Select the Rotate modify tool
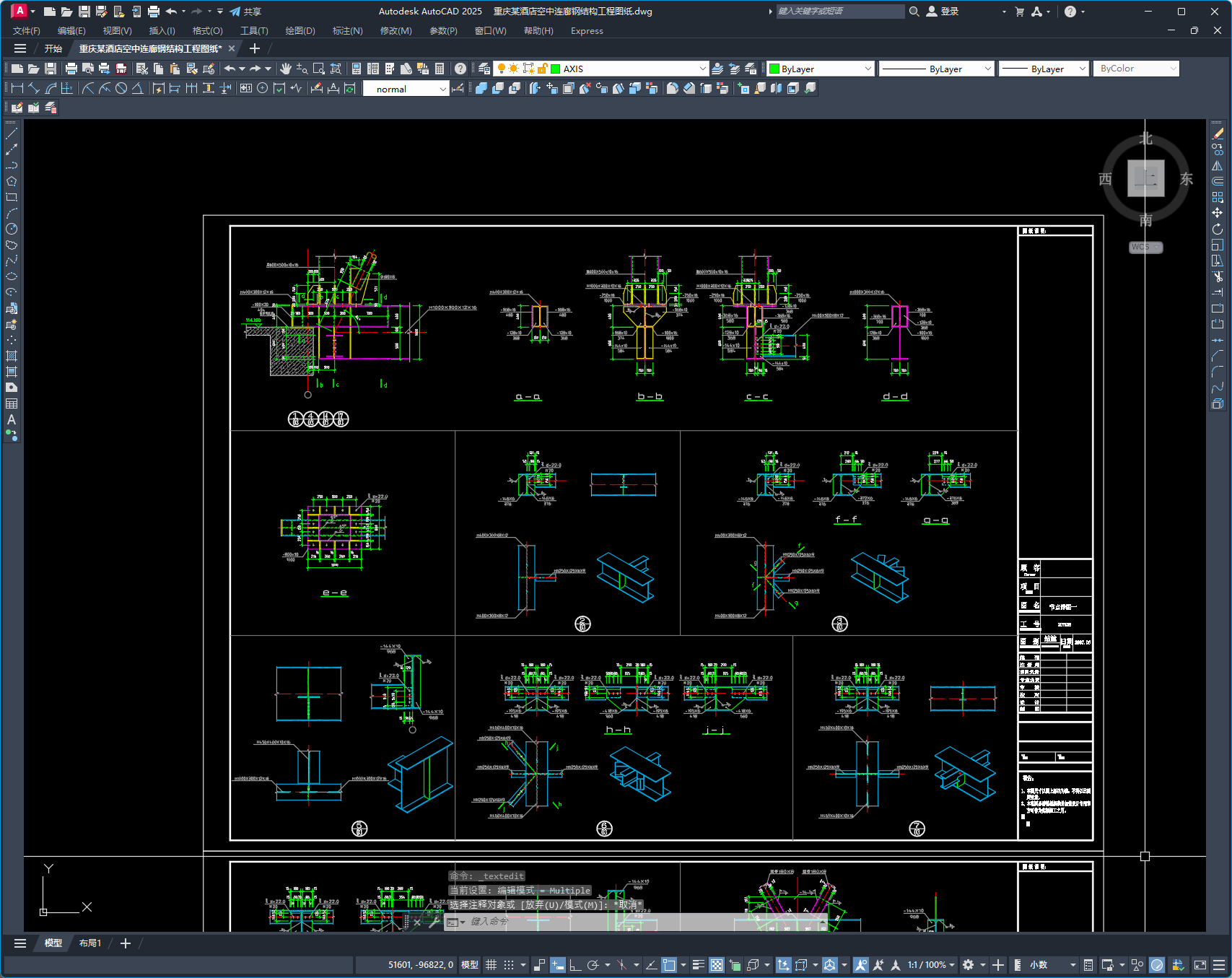The height and width of the screenshot is (978, 1232). (1218, 229)
